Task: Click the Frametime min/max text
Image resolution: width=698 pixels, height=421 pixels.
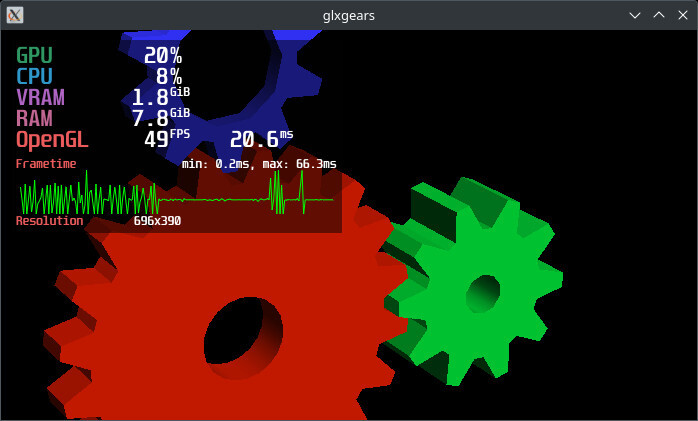Action: coord(258,163)
